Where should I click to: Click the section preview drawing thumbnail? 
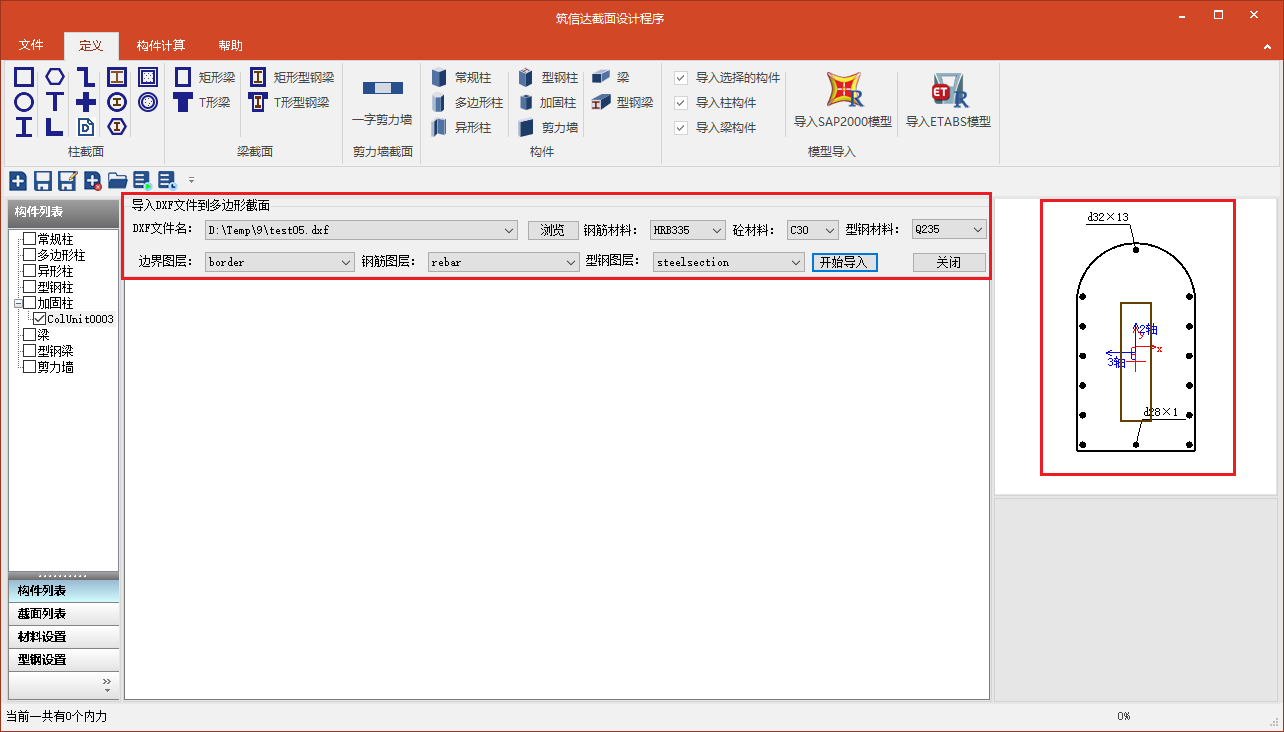coord(1137,337)
